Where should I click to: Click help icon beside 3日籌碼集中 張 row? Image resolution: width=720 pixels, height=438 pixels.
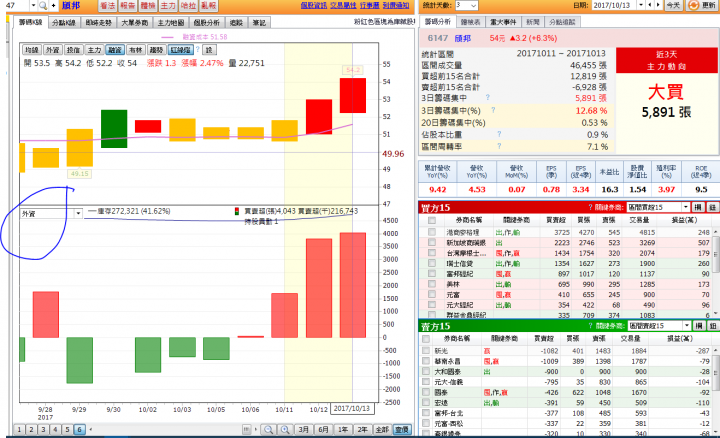[488, 97]
